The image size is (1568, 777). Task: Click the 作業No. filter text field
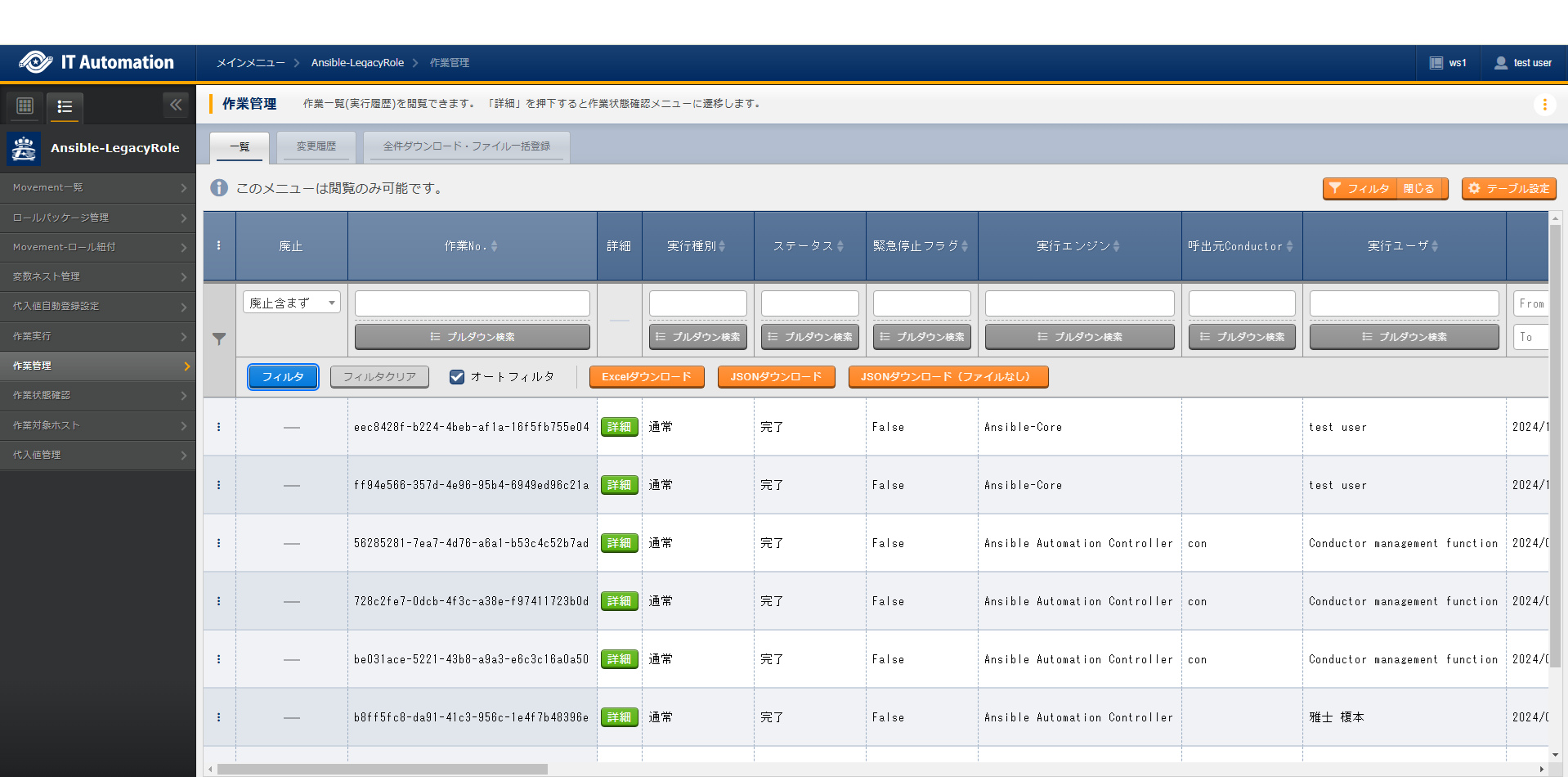472,303
